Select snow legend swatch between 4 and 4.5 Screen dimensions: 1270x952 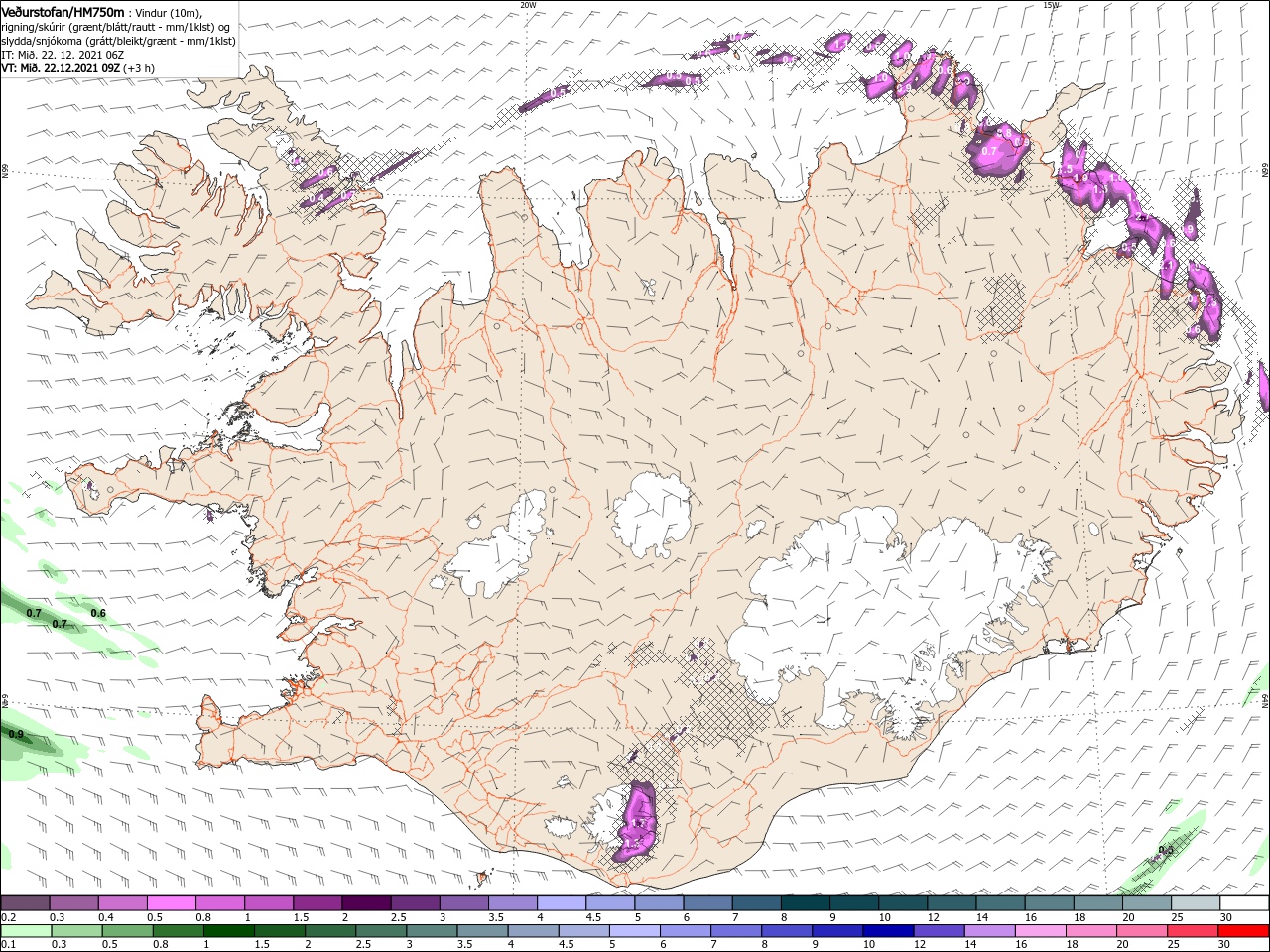coord(562,902)
